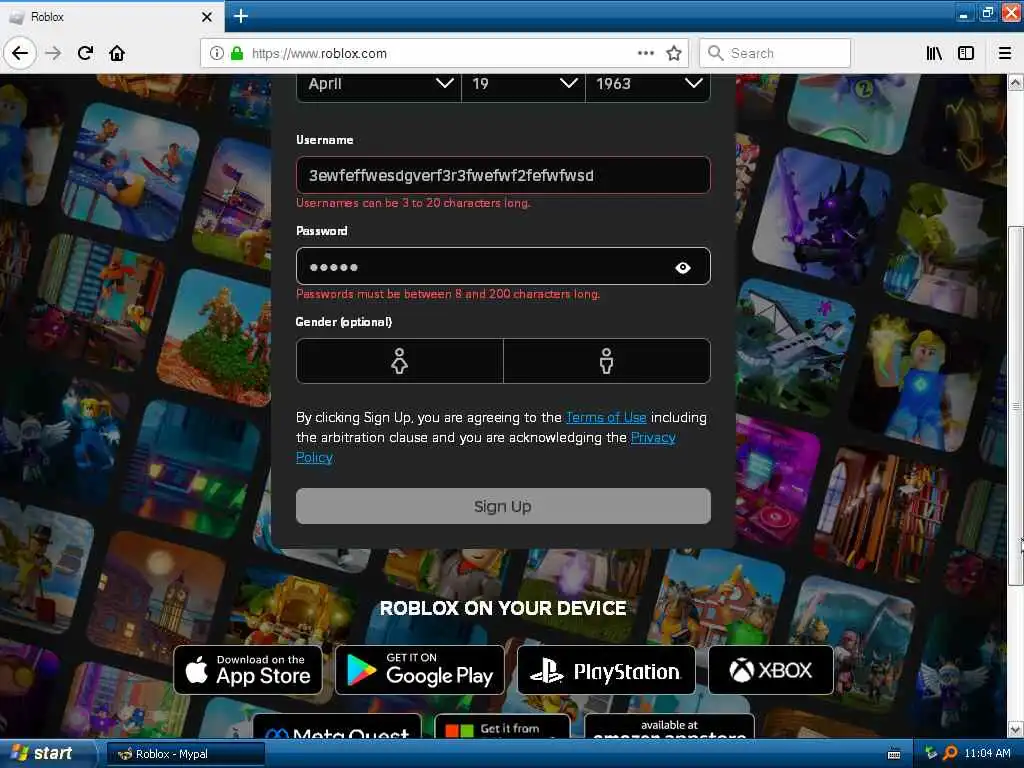Click the Sign Up button
Viewport: 1024px width, 768px height.
coord(503,506)
